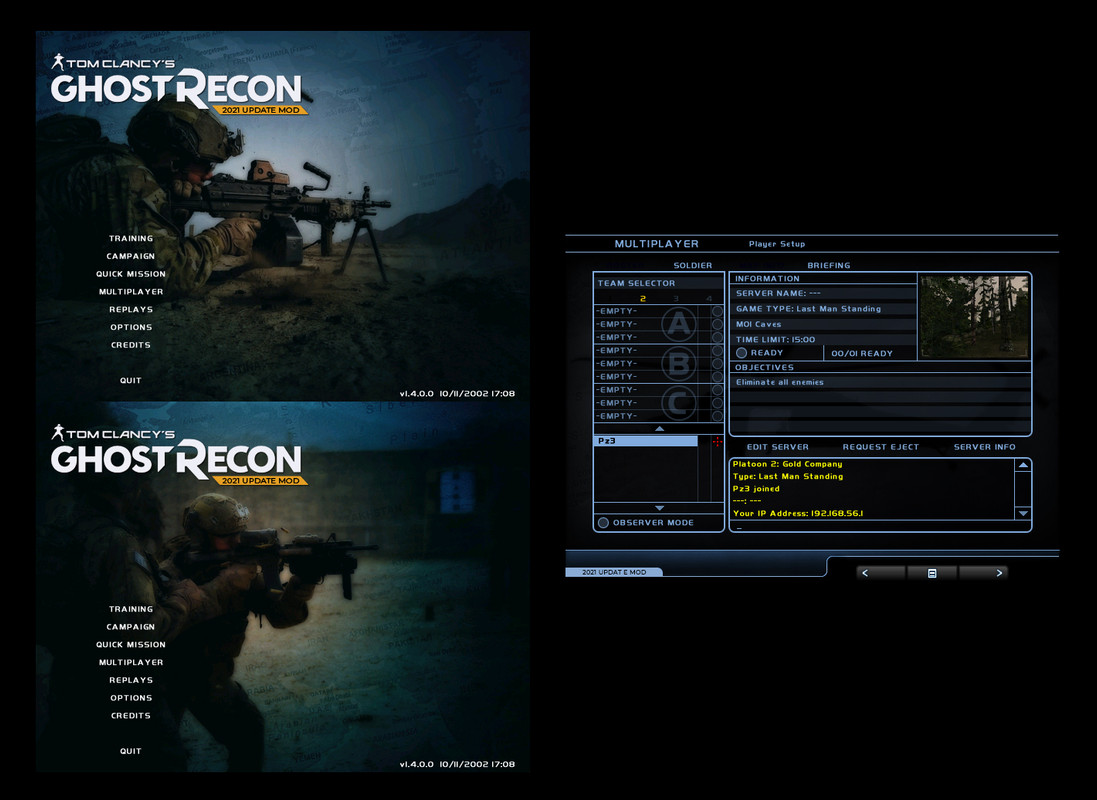Image resolution: width=1097 pixels, height=800 pixels.
Task: Click the chat log scroll-down arrow
Action: pyautogui.click(x=1023, y=513)
